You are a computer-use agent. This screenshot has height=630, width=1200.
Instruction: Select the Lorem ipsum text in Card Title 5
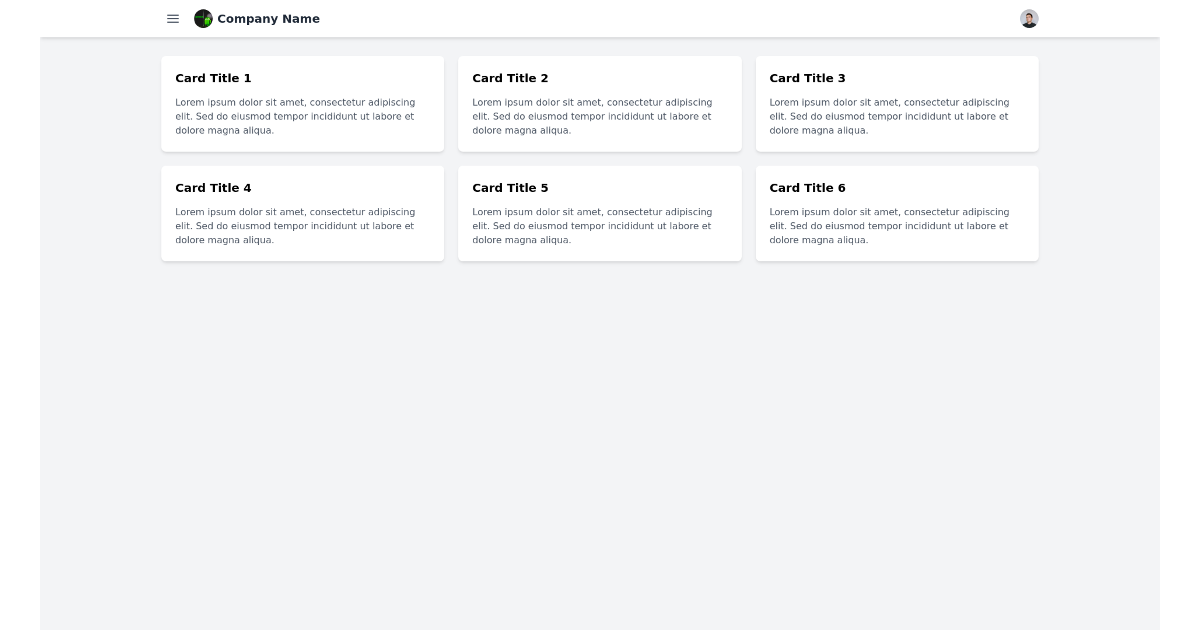(x=592, y=226)
